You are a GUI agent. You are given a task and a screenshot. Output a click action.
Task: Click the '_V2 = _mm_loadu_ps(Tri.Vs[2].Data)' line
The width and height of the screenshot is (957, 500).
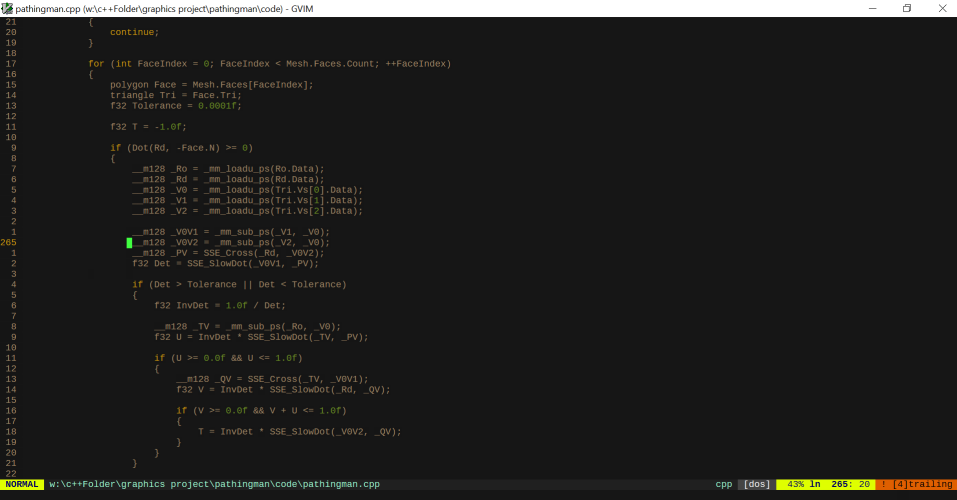[247, 211]
